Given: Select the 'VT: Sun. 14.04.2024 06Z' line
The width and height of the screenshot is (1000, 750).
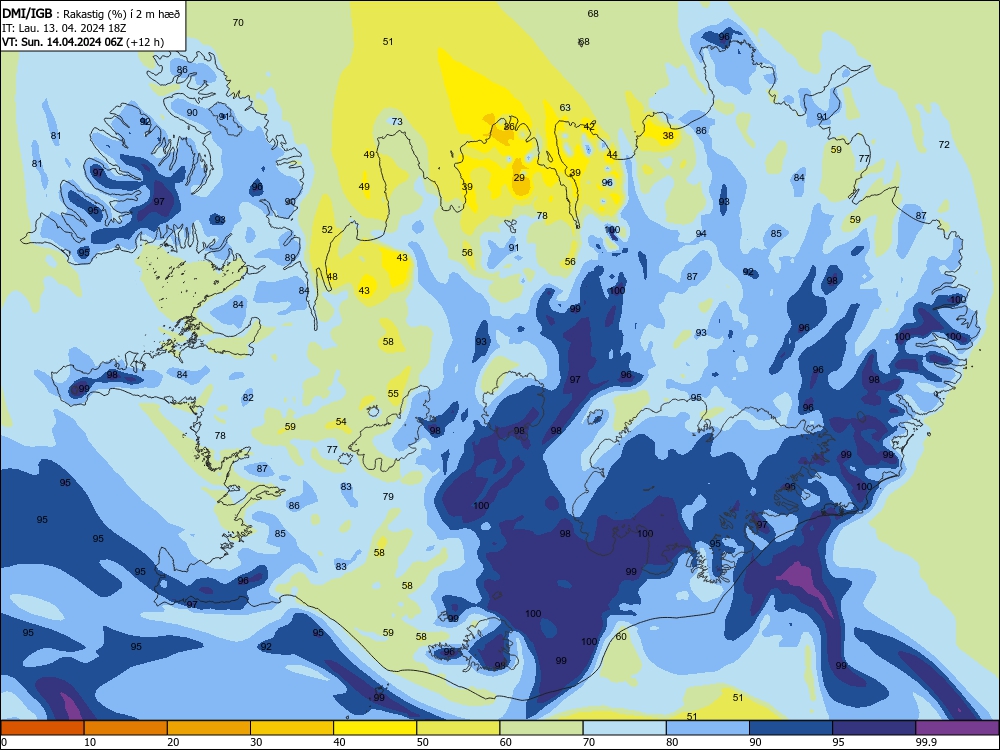Looking at the screenshot, I should click(x=62, y=42).
